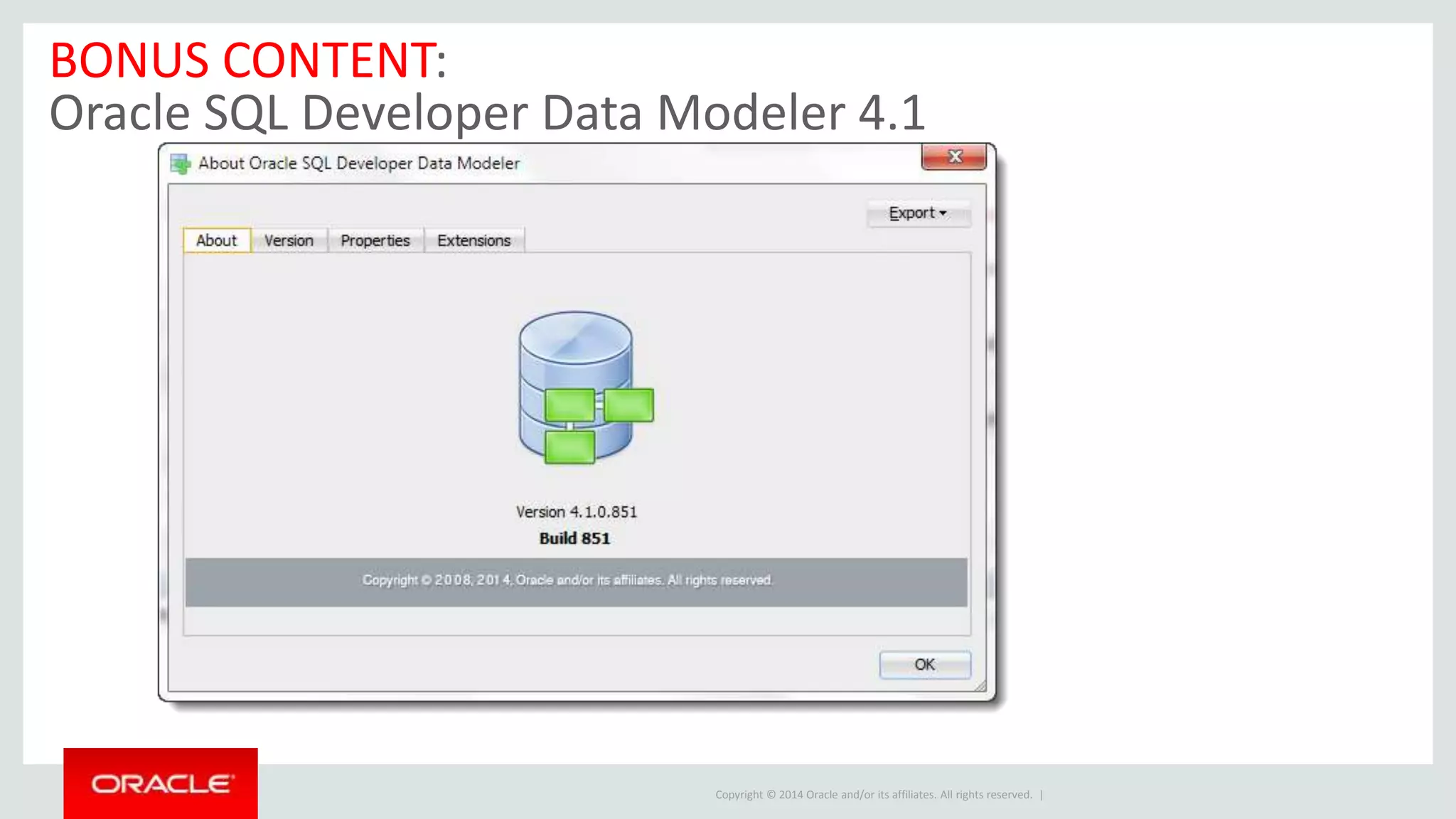Image resolution: width=1456 pixels, height=819 pixels.
Task: Show the Extensions tab
Action: (474, 240)
